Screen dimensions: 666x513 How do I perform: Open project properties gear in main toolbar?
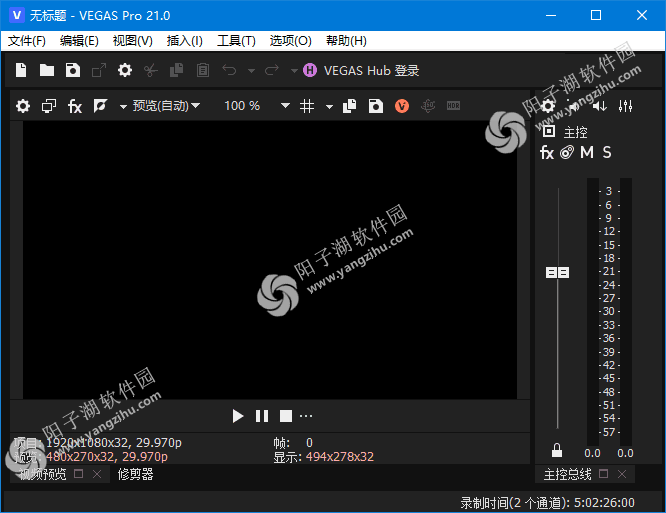124,70
